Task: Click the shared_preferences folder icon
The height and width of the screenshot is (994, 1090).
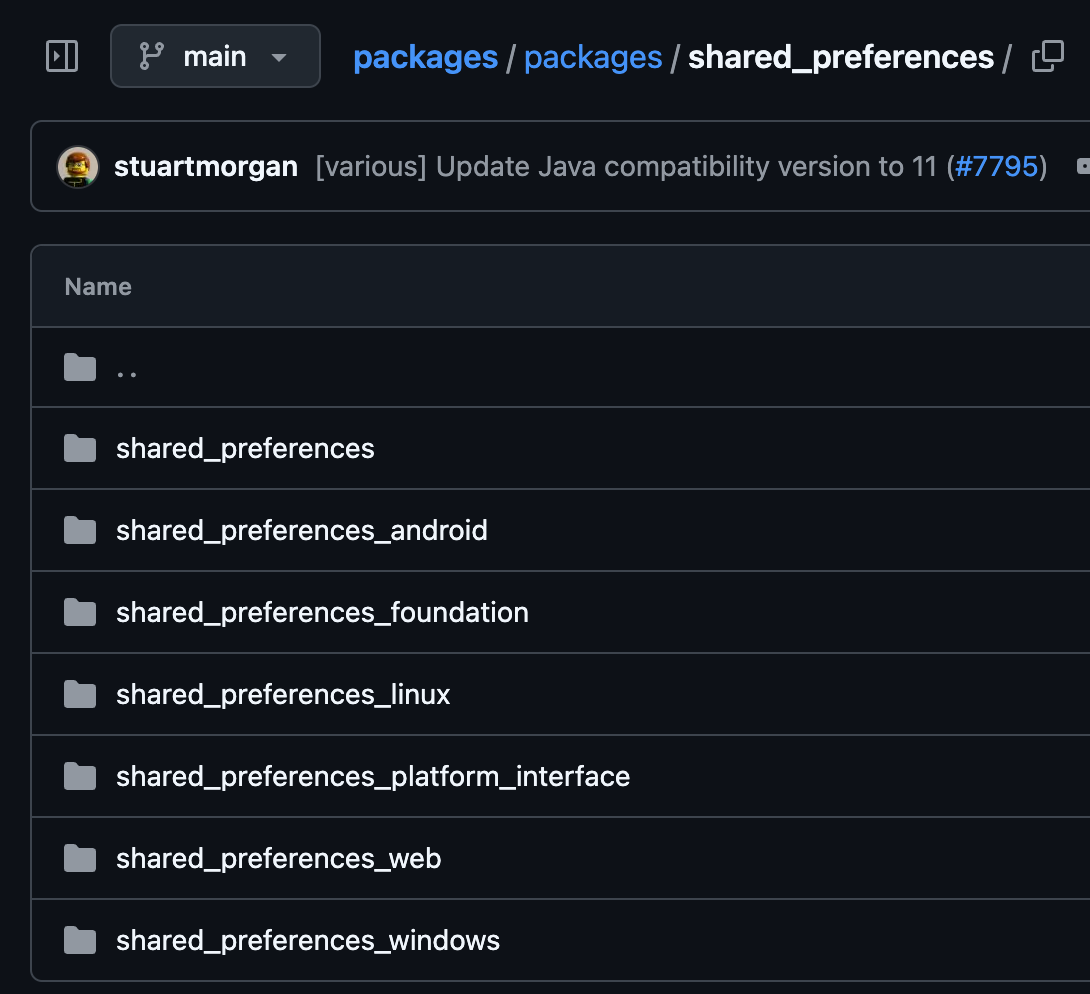Action: click(x=80, y=449)
